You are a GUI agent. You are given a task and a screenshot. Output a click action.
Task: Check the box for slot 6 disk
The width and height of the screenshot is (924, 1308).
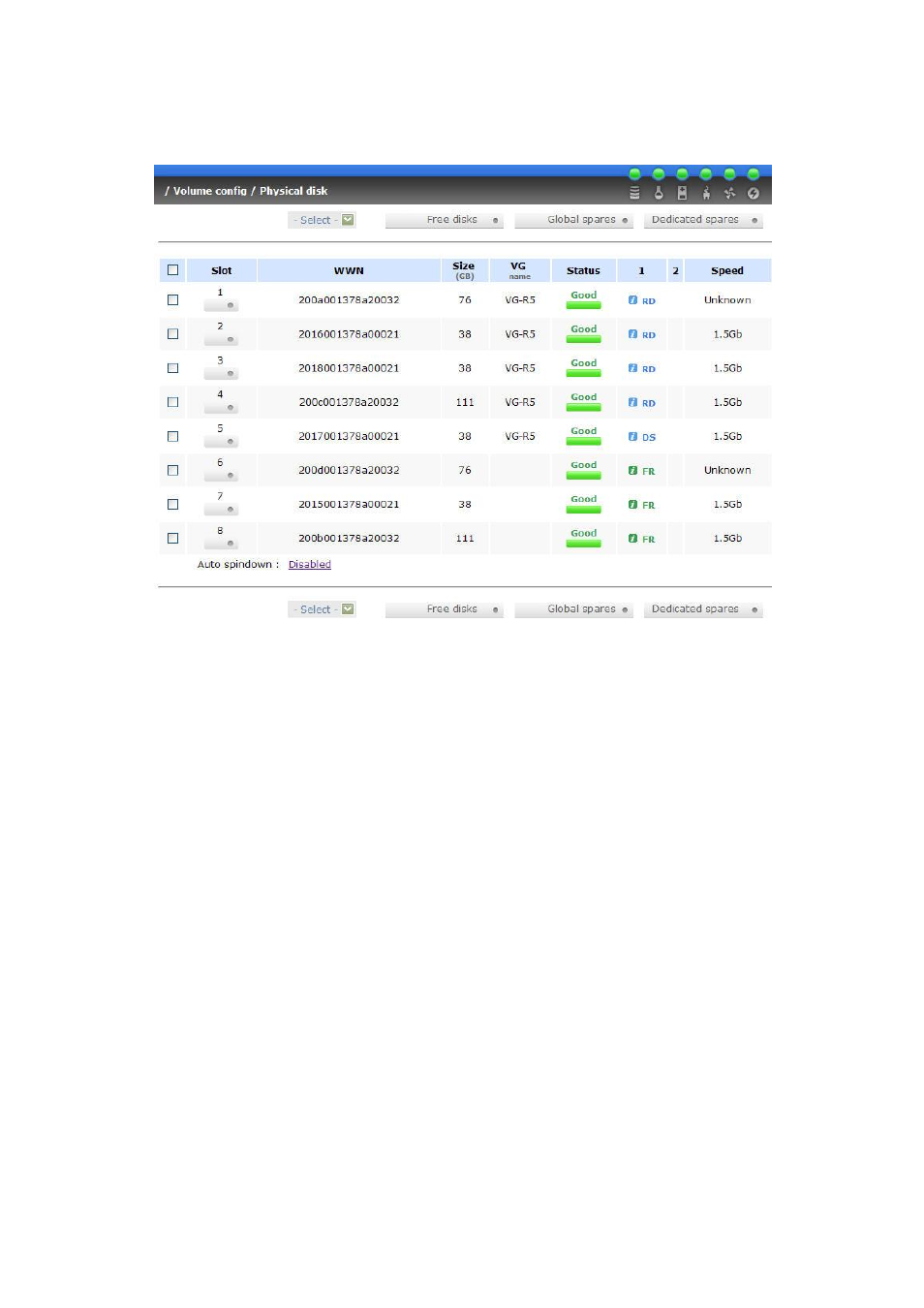coord(173,471)
